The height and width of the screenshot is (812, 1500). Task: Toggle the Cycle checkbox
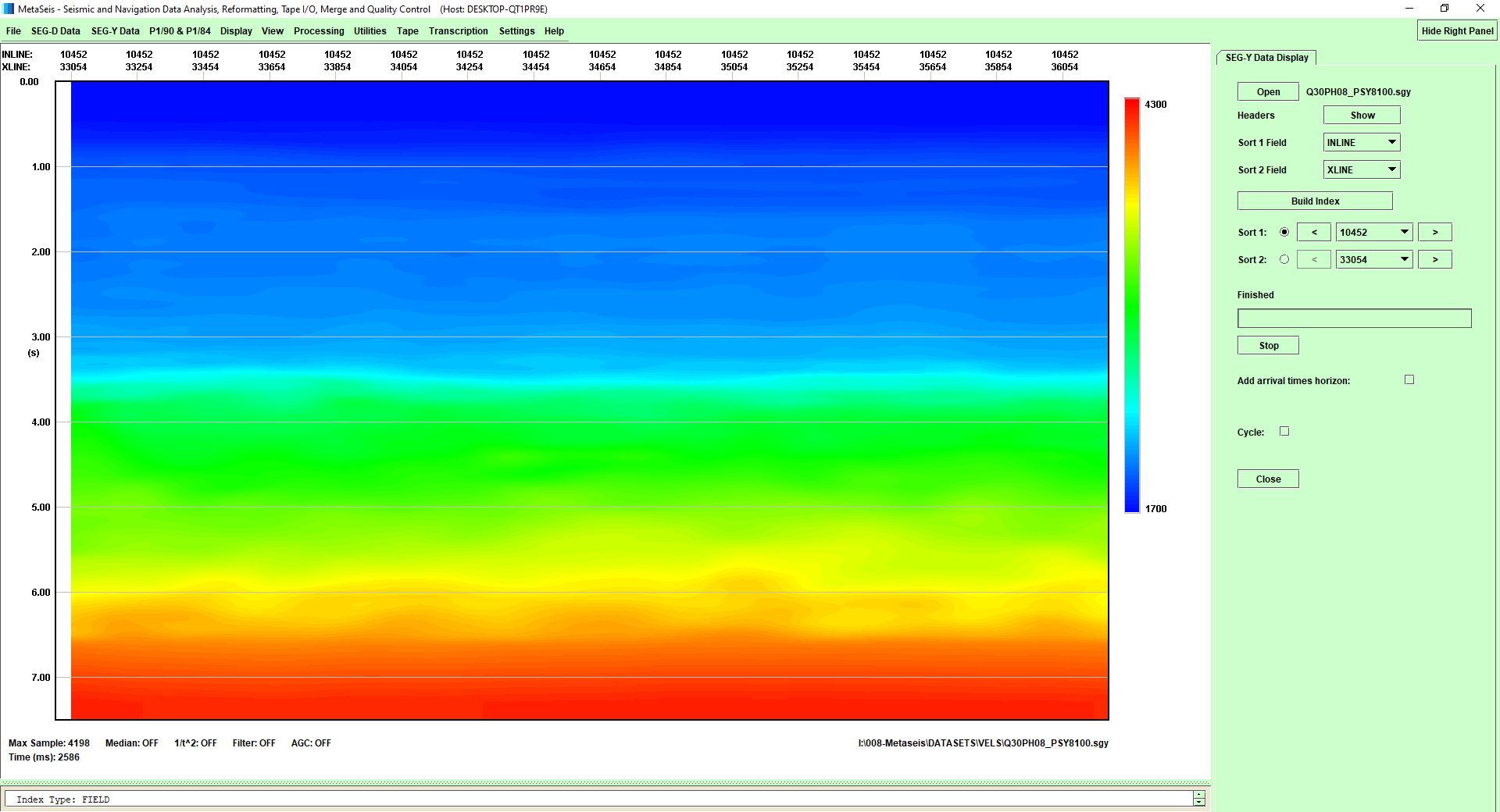coord(1284,432)
